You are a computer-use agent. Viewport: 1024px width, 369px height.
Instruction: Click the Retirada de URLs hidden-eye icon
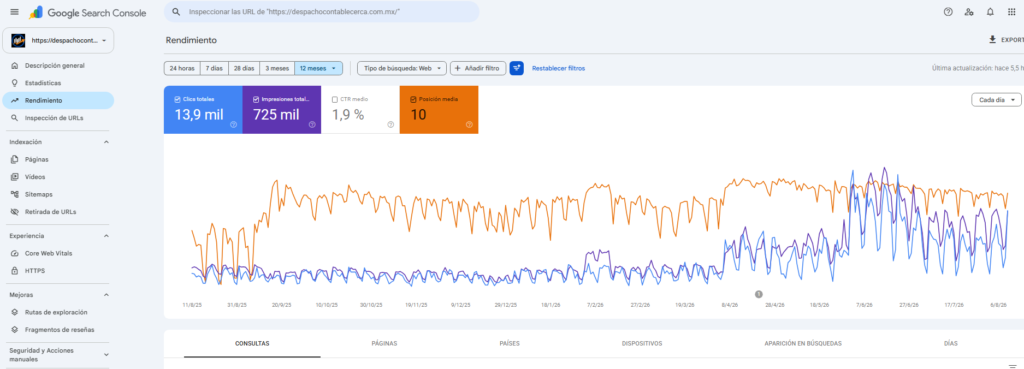coord(14,212)
